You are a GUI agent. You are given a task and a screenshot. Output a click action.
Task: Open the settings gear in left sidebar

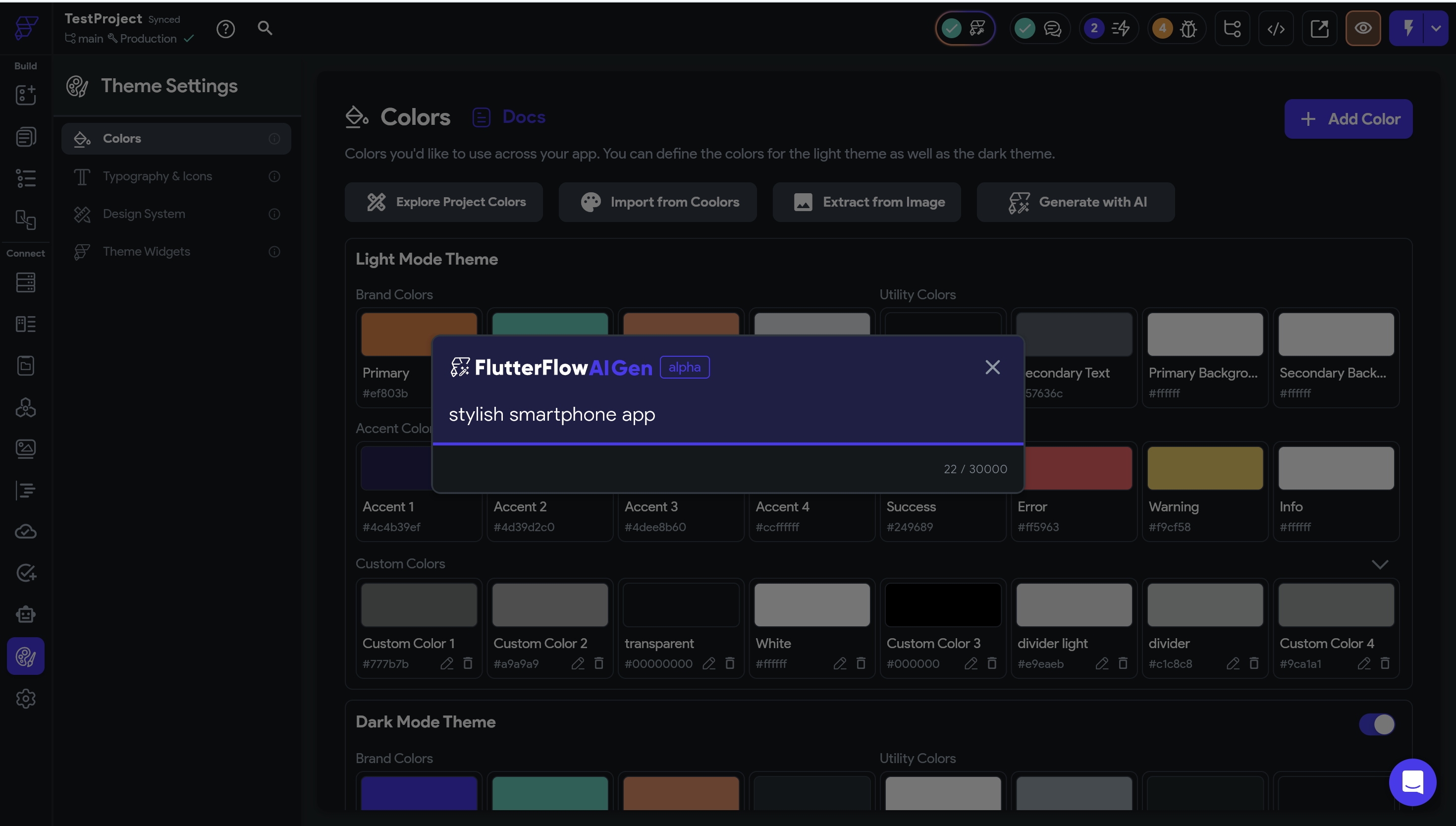[26, 699]
